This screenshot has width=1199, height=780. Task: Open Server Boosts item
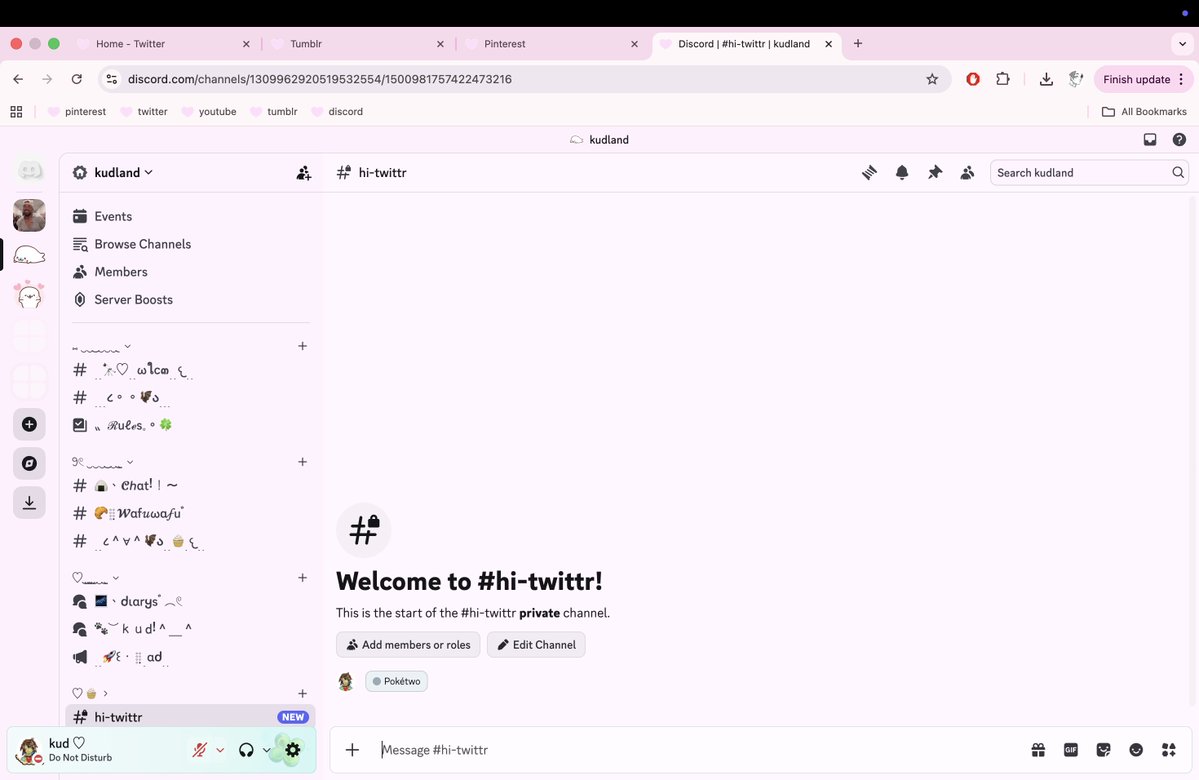click(190, 299)
